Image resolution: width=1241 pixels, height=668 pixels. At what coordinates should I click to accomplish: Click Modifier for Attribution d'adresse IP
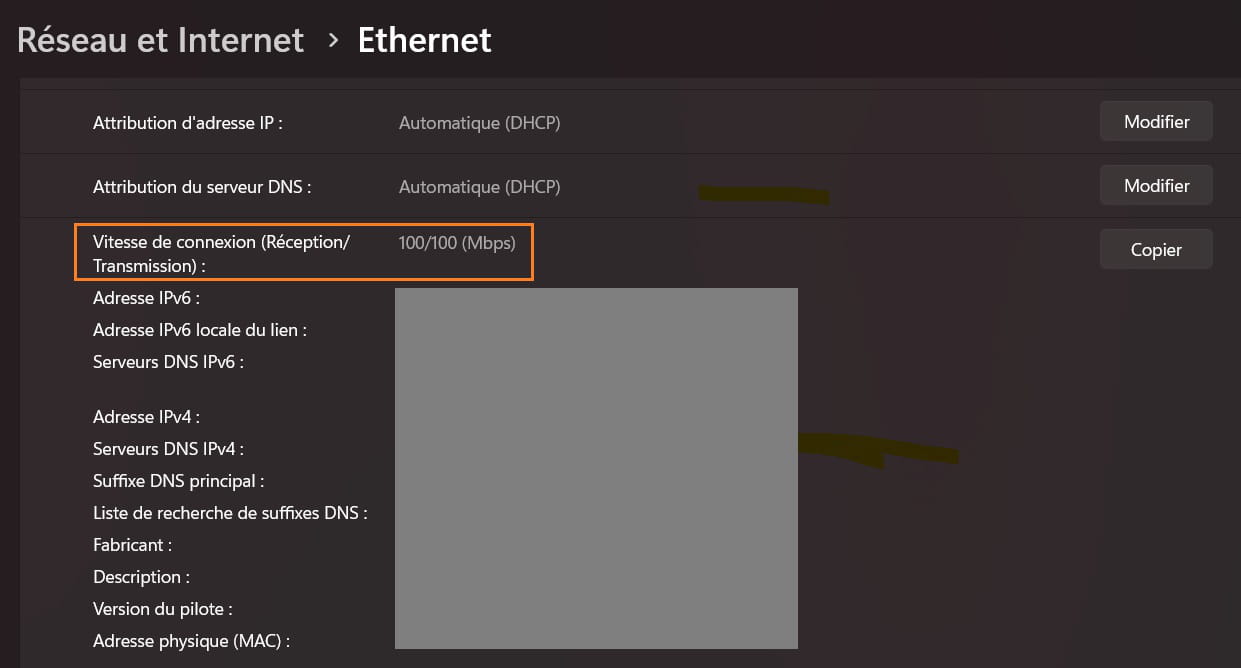coord(1156,122)
